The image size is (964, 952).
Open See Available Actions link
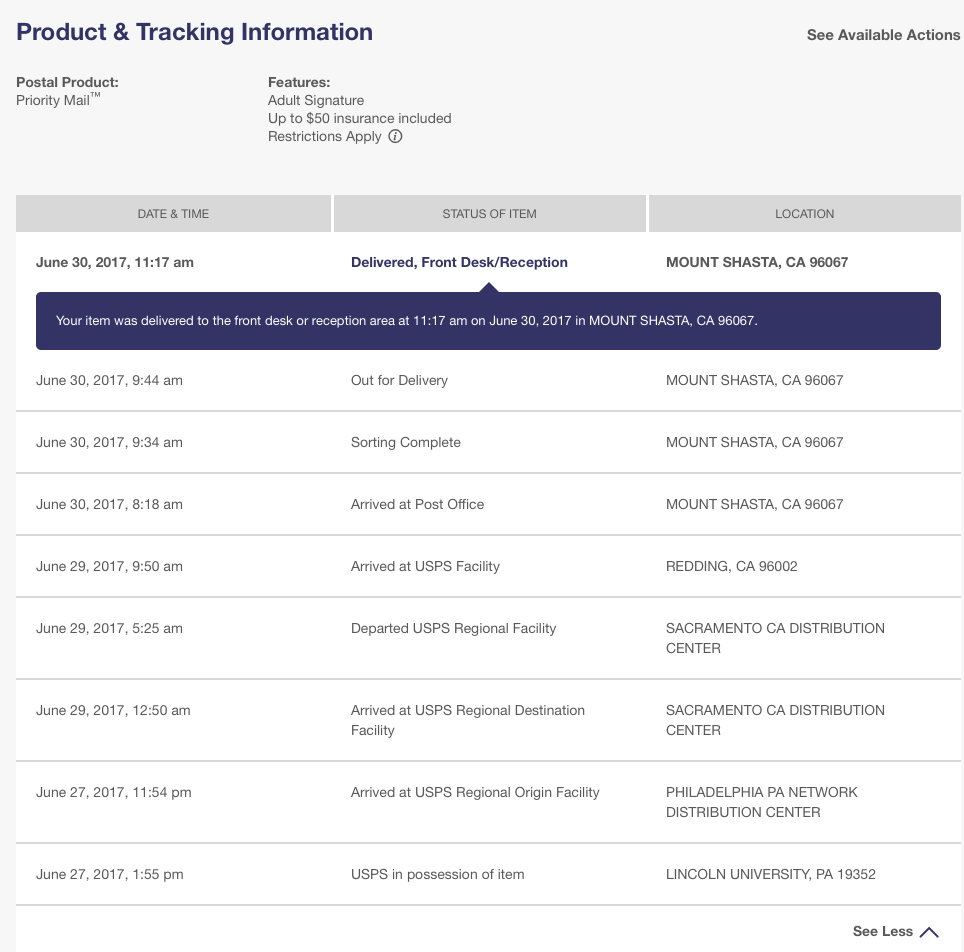pyautogui.click(x=883, y=35)
